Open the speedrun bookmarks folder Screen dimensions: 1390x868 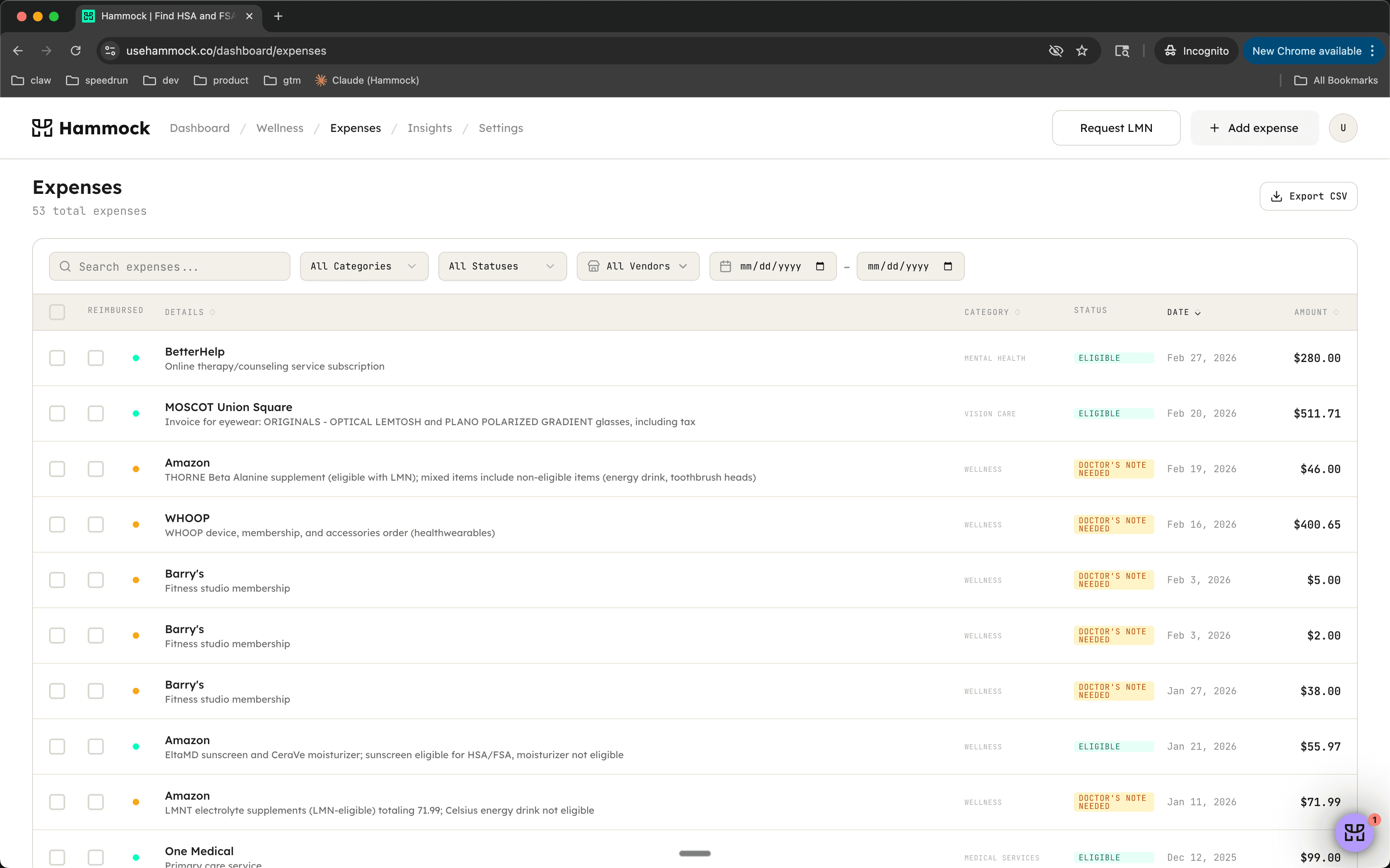[x=97, y=80]
